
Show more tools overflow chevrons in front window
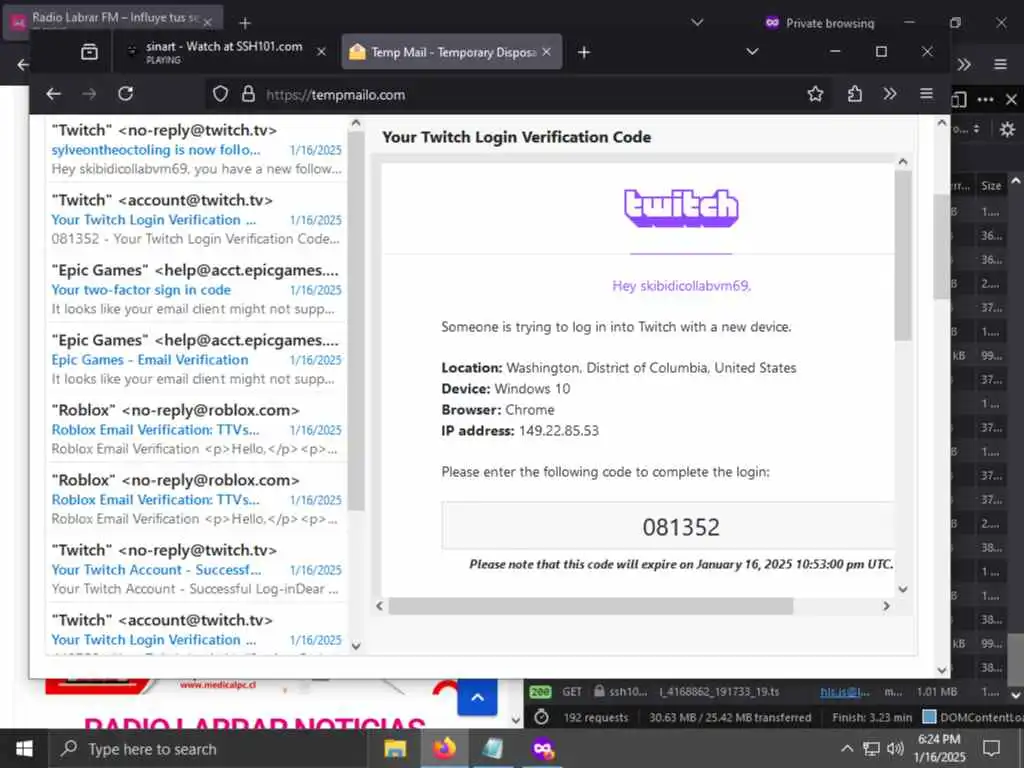click(x=889, y=94)
